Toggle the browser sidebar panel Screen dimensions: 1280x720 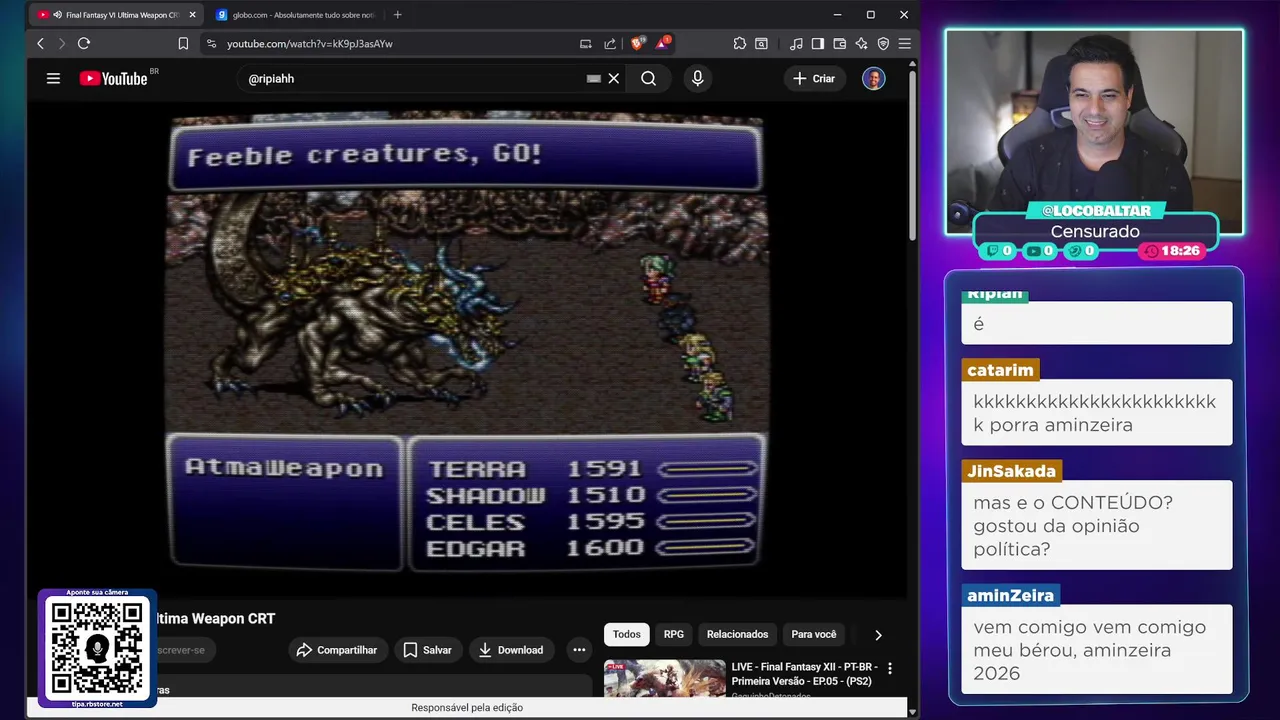818,43
